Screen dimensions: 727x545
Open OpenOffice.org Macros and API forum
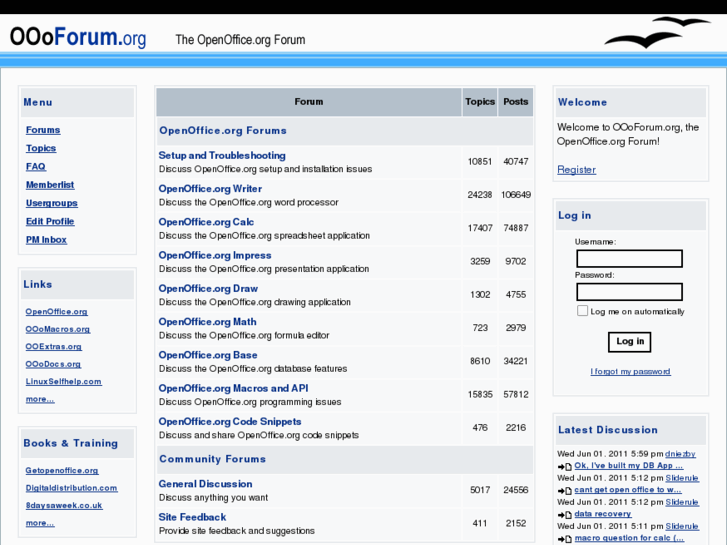point(233,388)
